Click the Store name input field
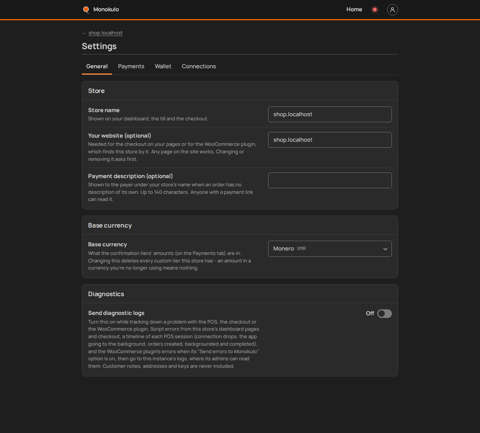 pyautogui.click(x=330, y=114)
